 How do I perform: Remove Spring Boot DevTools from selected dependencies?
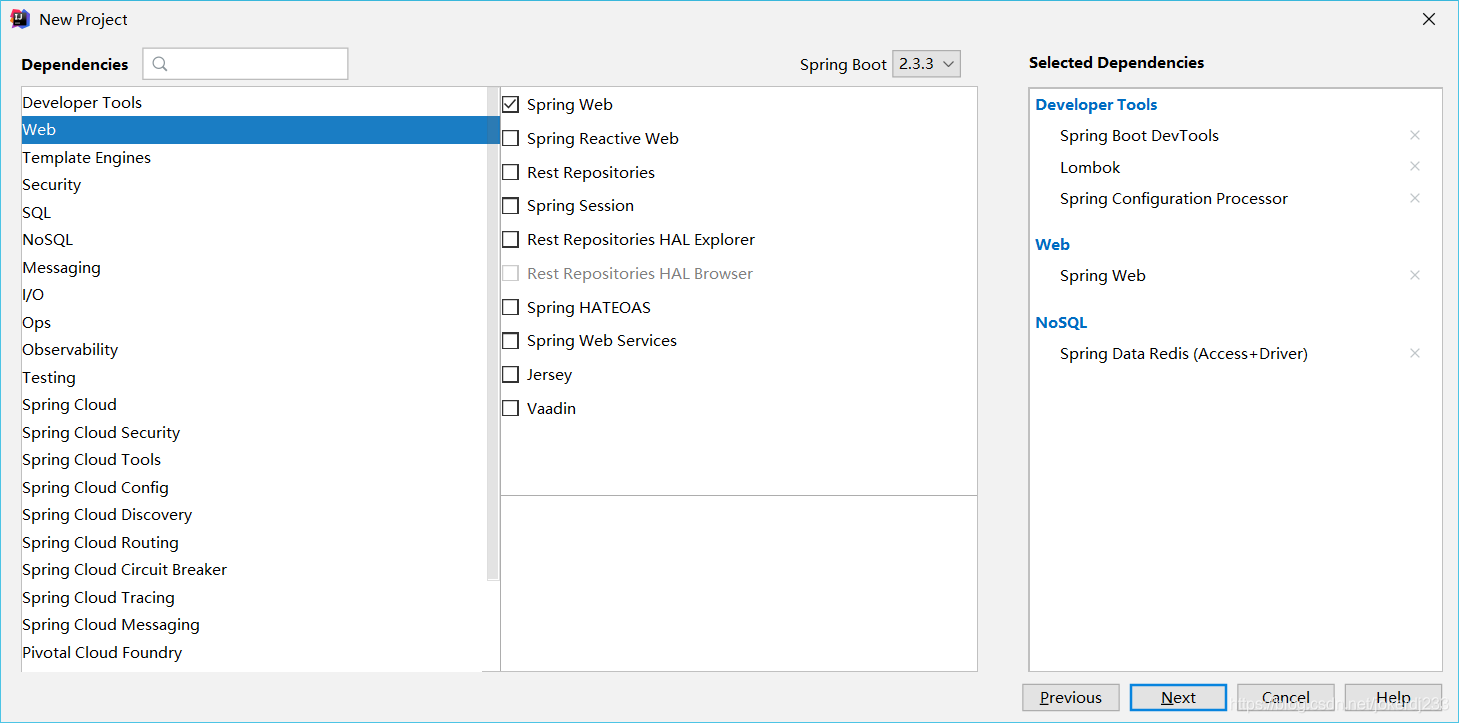point(1414,135)
